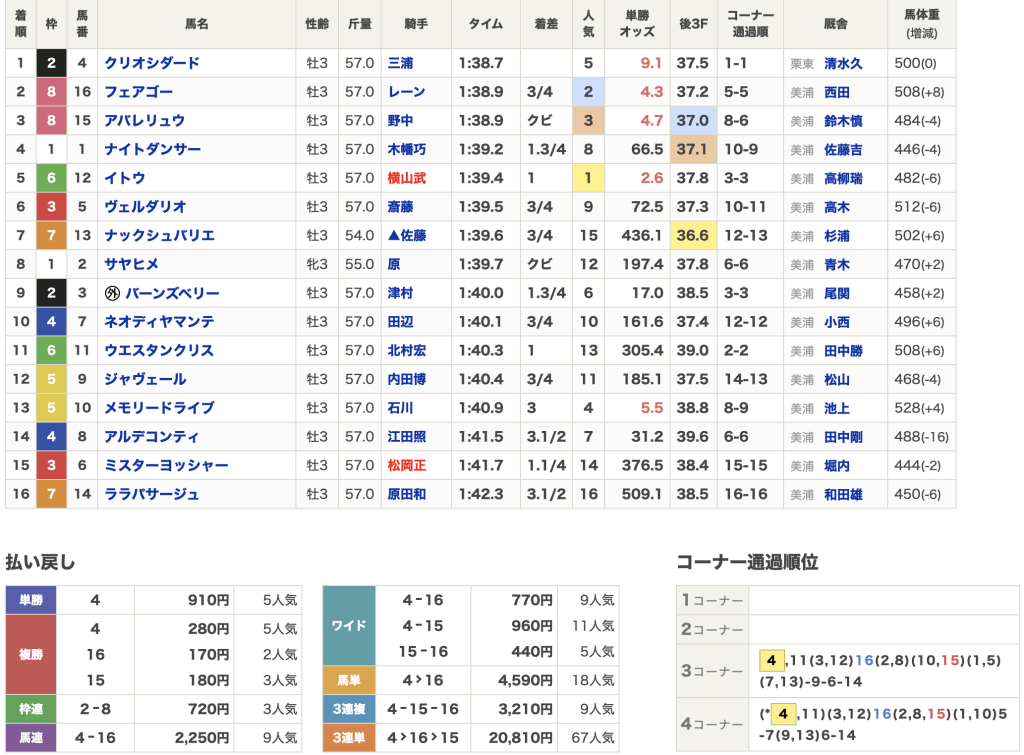Open horse page for ネオディヤマンテ
1024x755 pixels.
[x=159, y=322]
